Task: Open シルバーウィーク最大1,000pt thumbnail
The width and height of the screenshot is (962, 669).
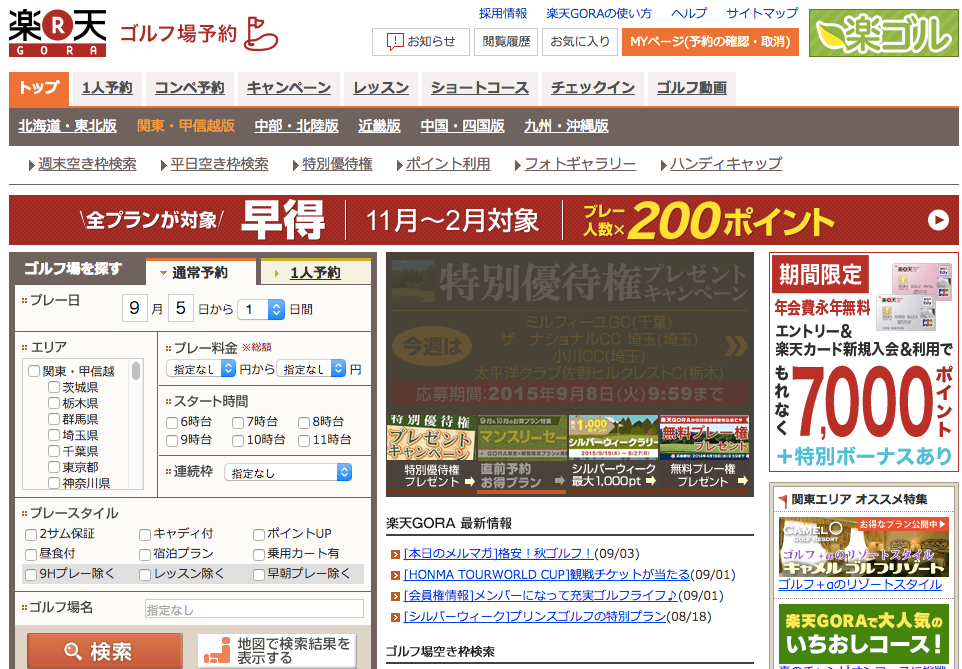Action: [613, 452]
